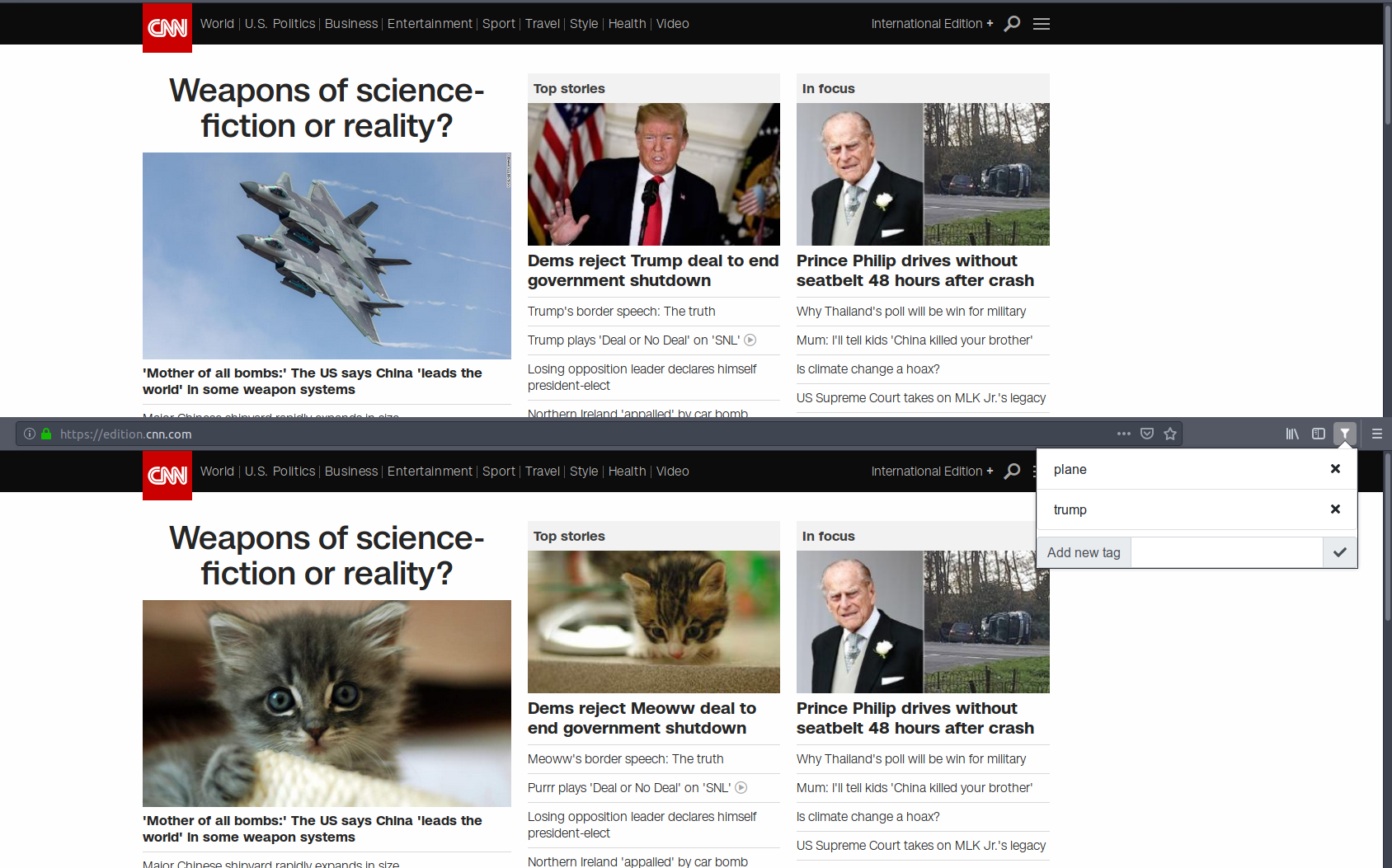Bookmark this page with the star icon
Viewport: 1392px width, 868px height.
[x=1170, y=434]
